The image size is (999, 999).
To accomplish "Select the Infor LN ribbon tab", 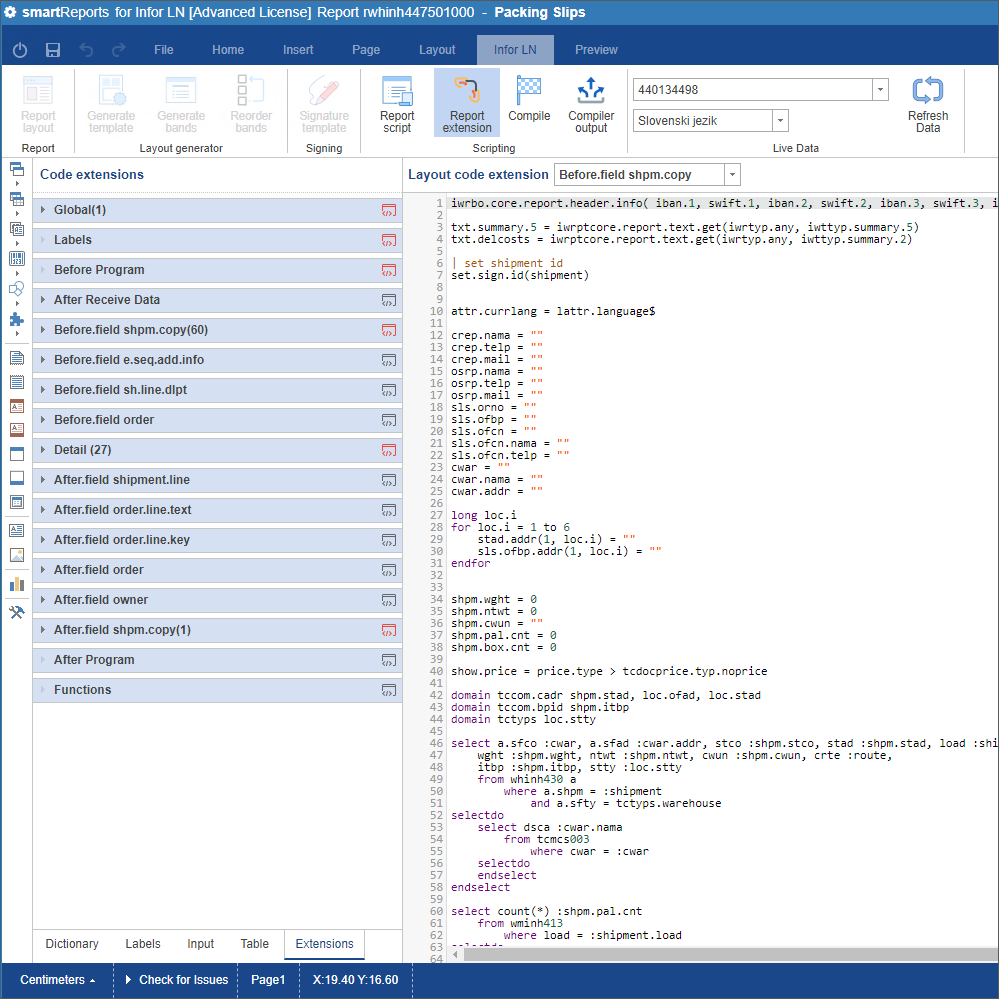I will click(x=515, y=50).
